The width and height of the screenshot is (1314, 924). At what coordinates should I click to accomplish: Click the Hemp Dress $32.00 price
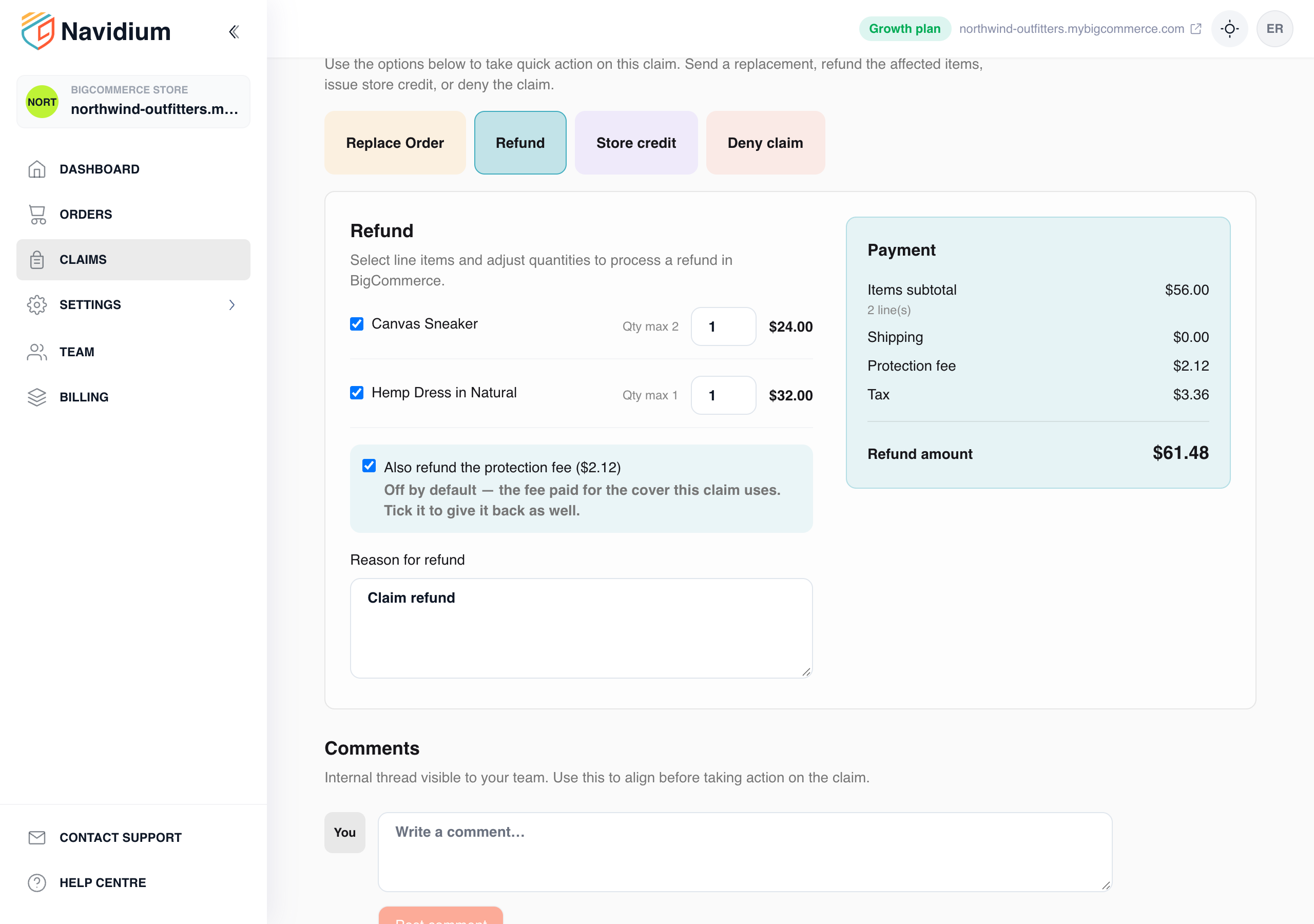pyautogui.click(x=790, y=396)
